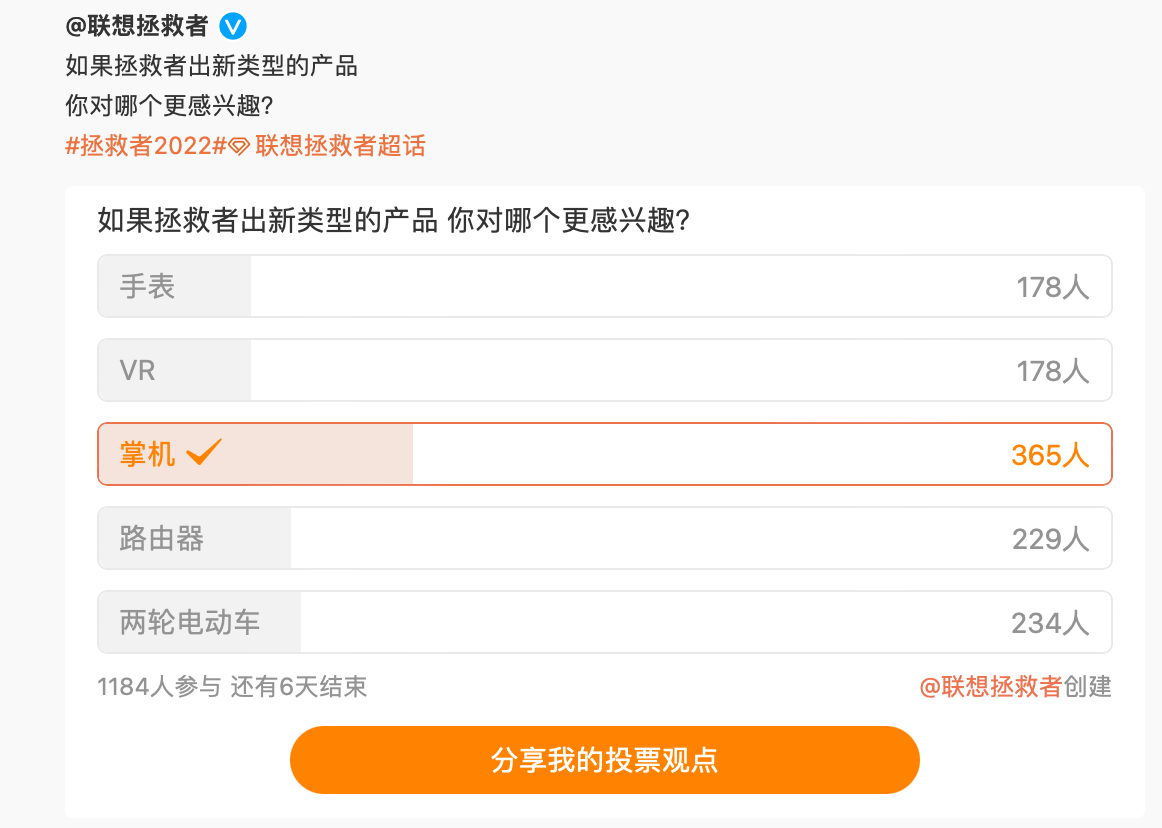Click the 178人 count on 手表 row

(1052, 287)
